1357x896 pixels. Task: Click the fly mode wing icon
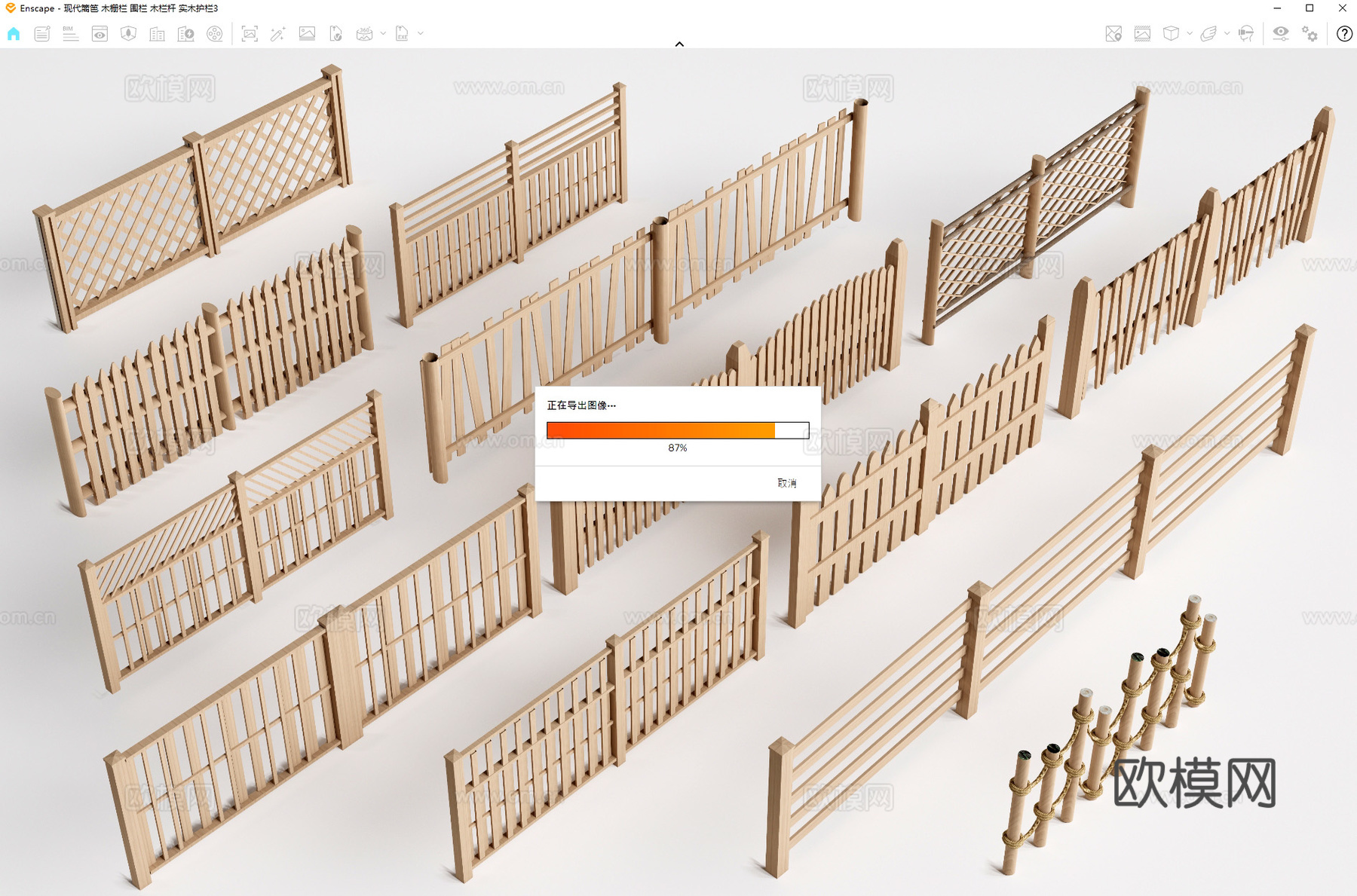click(x=1208, y=34)
